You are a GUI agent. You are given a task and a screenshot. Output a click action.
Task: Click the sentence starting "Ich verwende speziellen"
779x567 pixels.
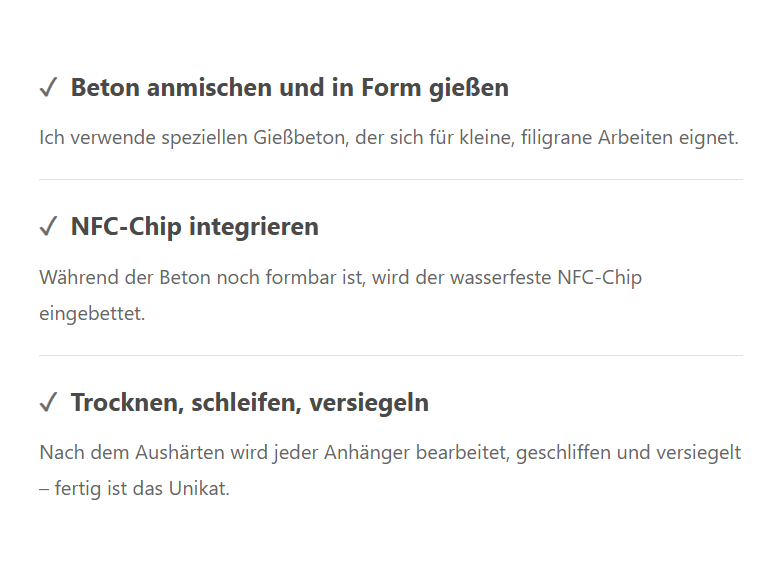[388, 138]
